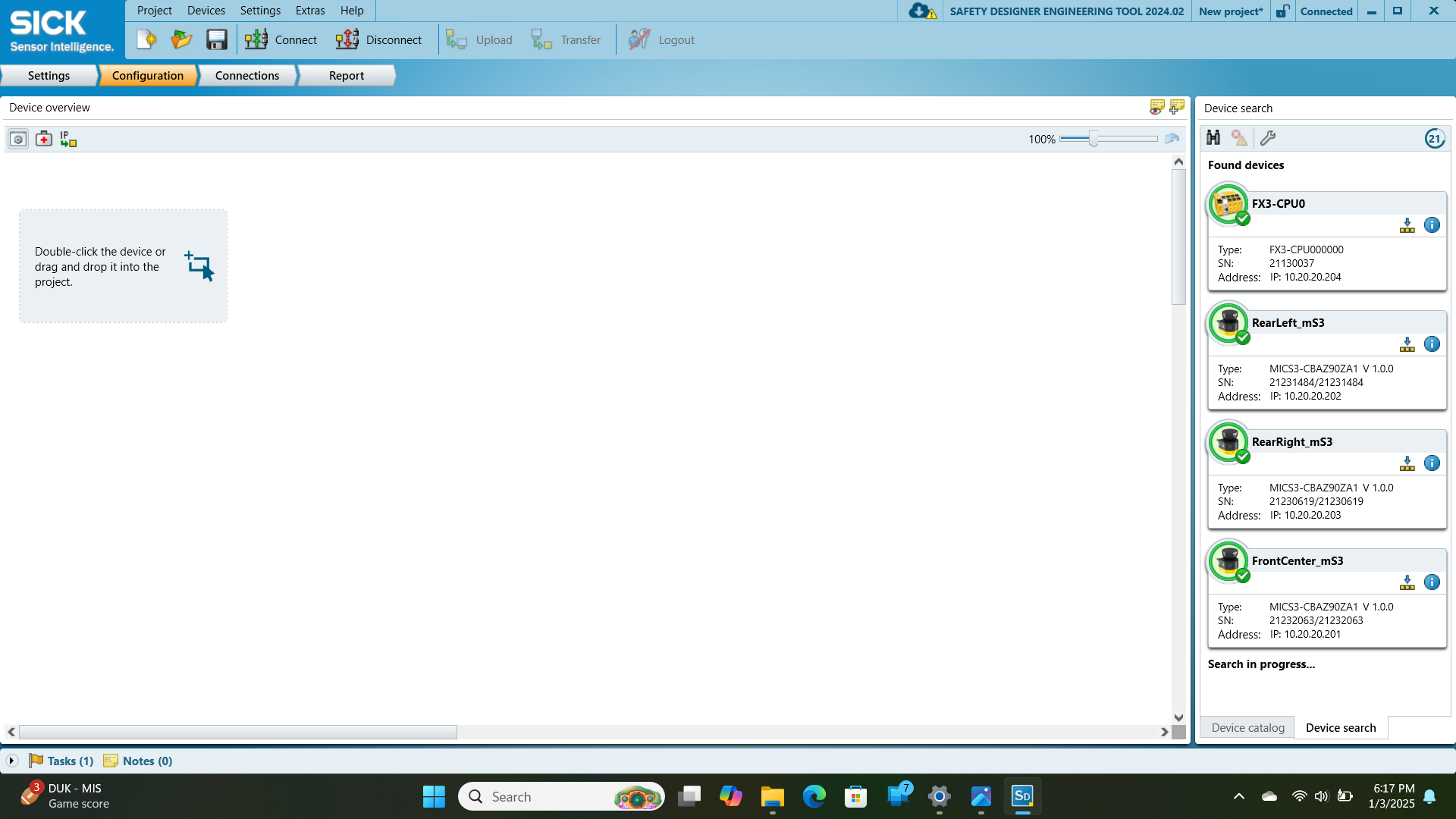Screen dimensions: 1456x819
Task: Open an existing project via folder icon
Action: coord(181,39)
